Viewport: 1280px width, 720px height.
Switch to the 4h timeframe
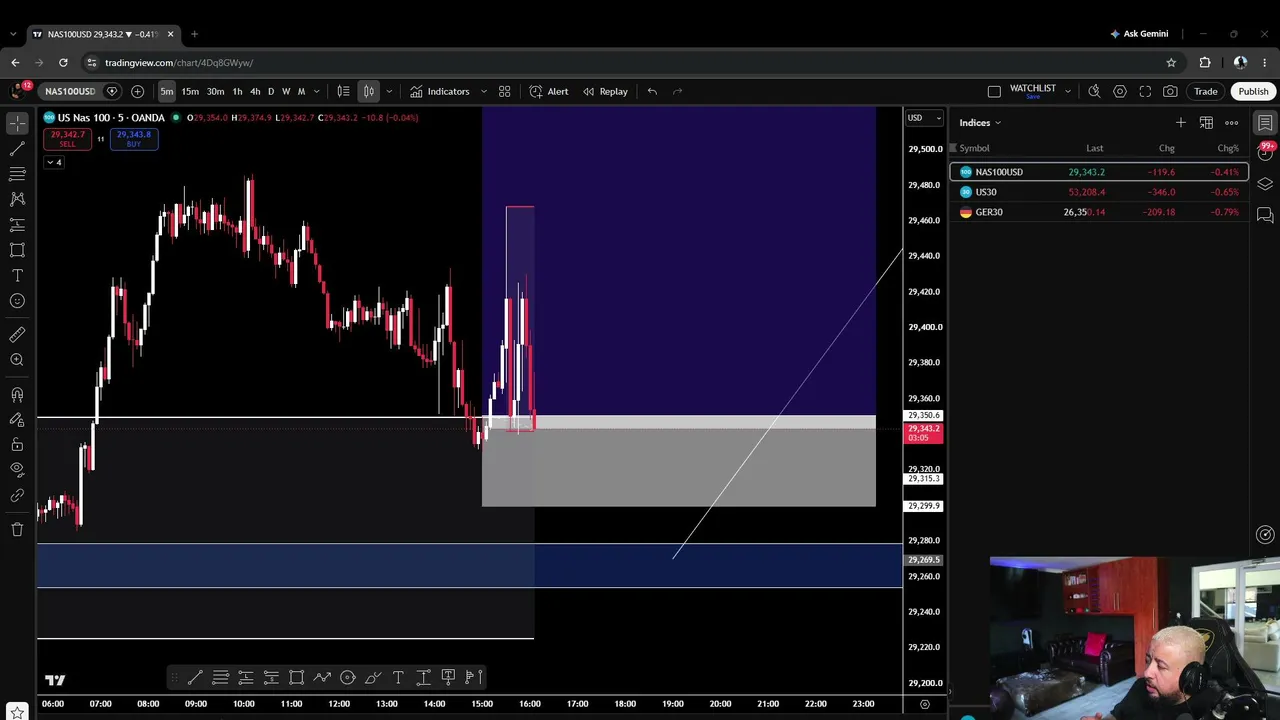coord(255,91)
